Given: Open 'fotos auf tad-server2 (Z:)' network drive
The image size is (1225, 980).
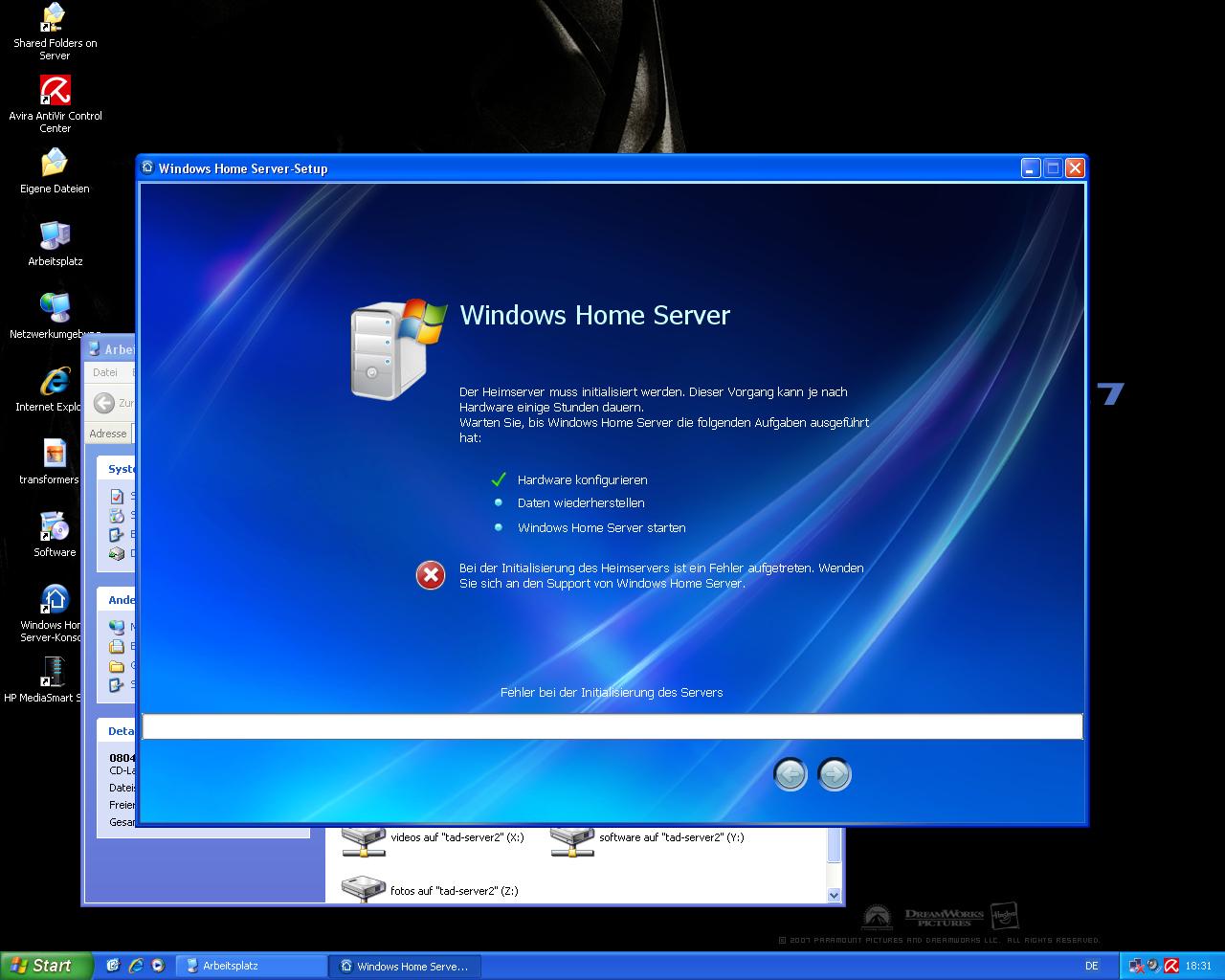Looking at the screenshot, I should 431,889.
